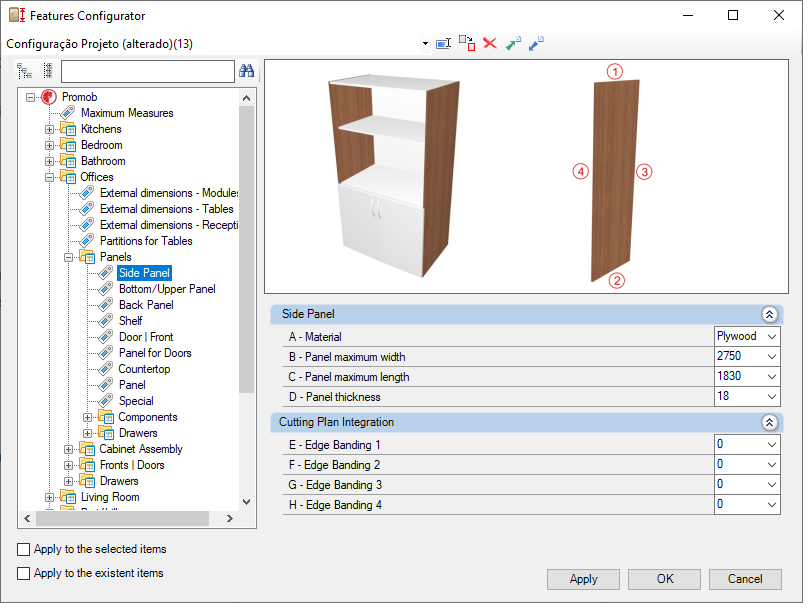Click the Panels folder icon
Screen dimensions: 812x613
pos(87,257)
